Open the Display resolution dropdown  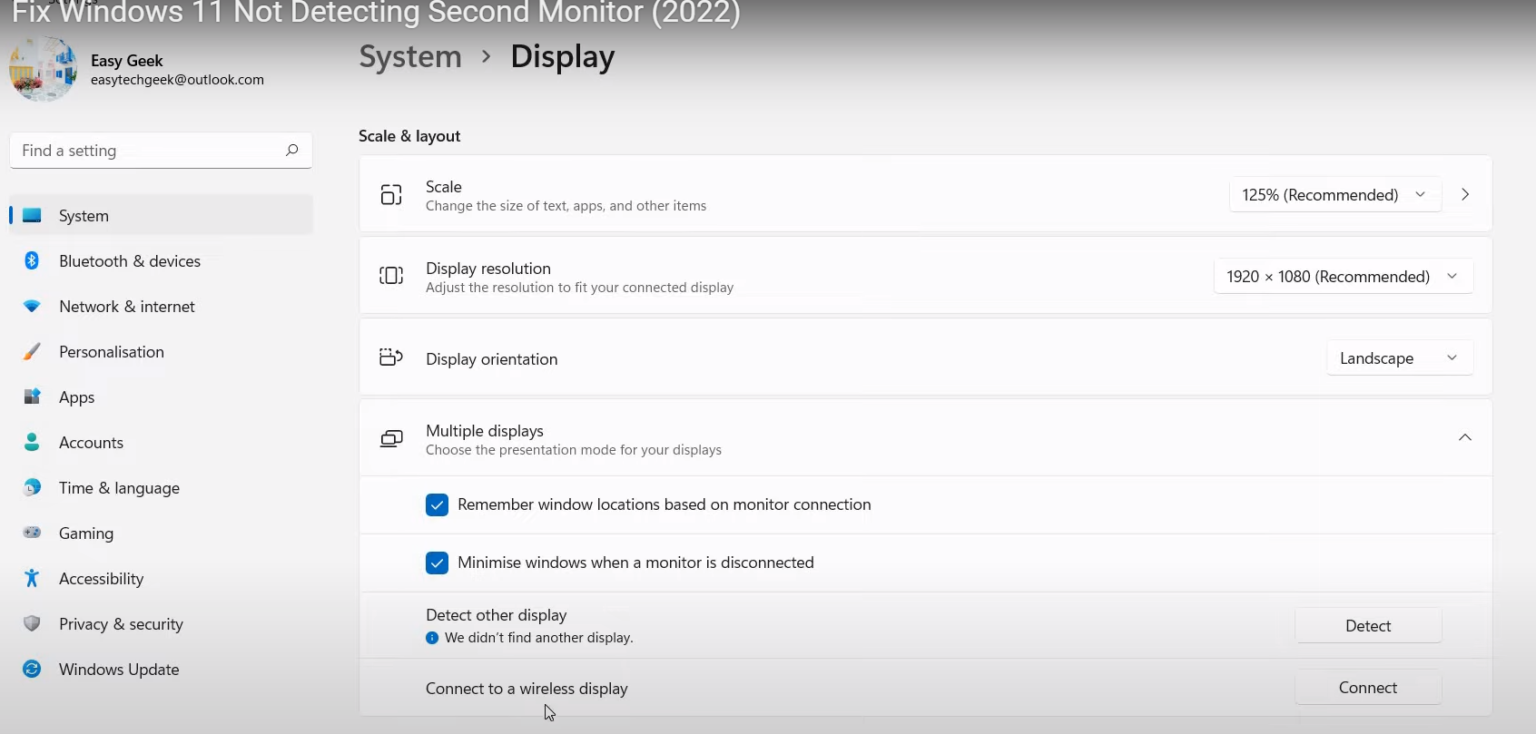tap(1342, 276)
